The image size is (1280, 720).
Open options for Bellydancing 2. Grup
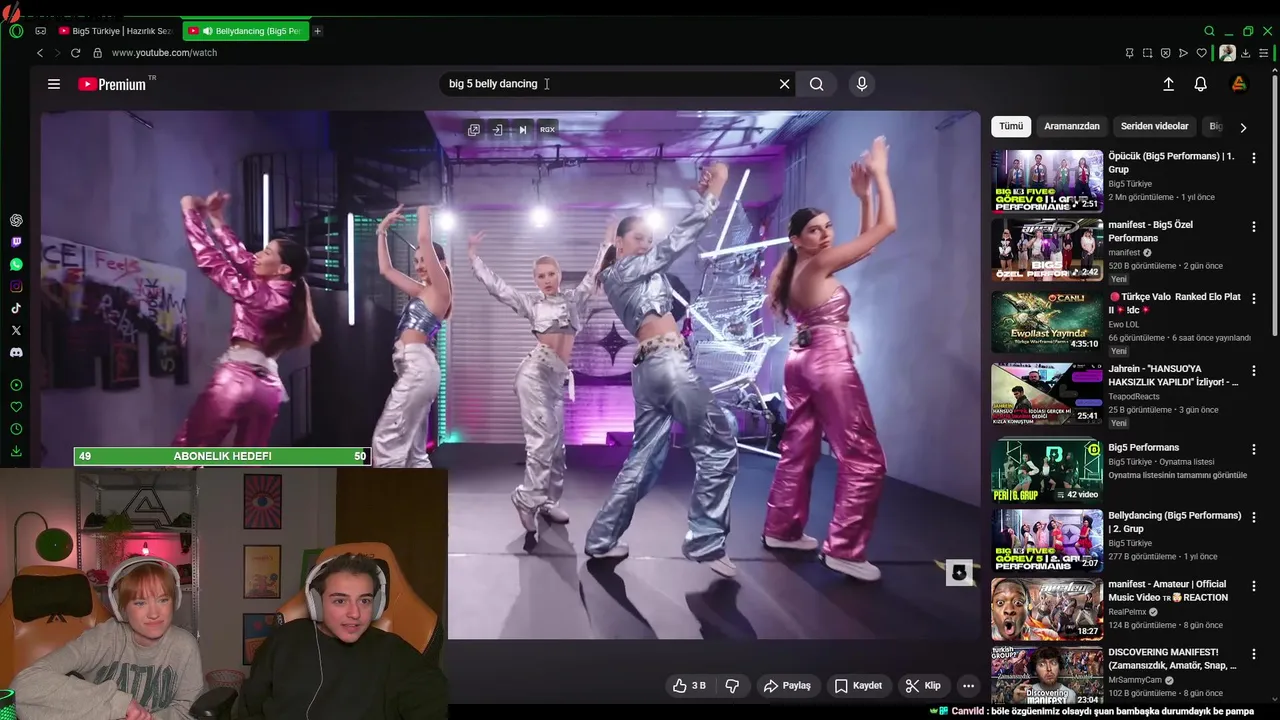[x=1254, y=517]
